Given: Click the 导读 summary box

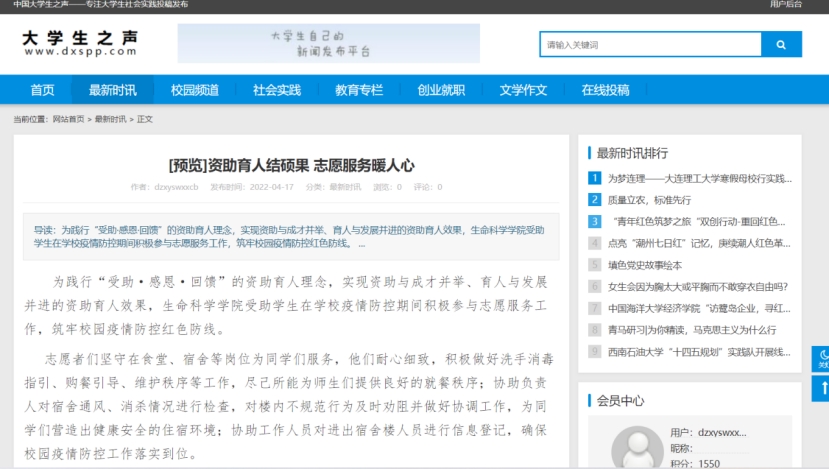Looking at the screenshot, I should point(291,236).
